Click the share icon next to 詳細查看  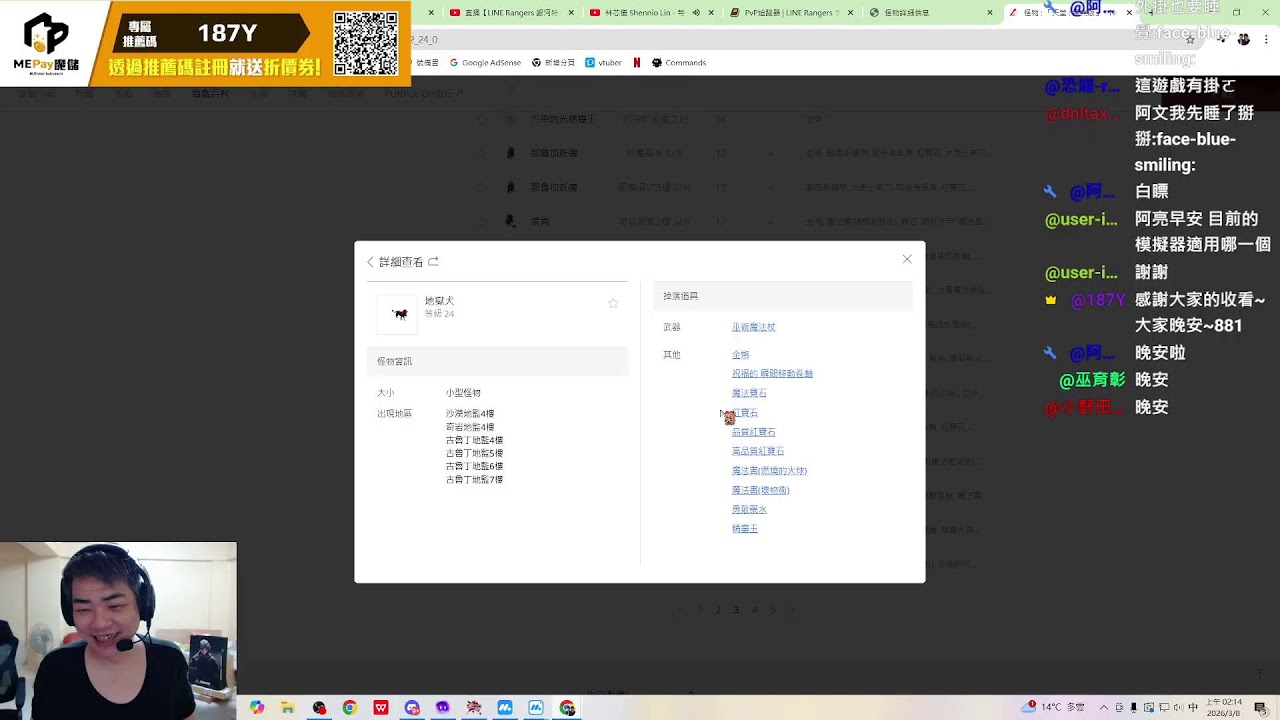click(433, 262)
